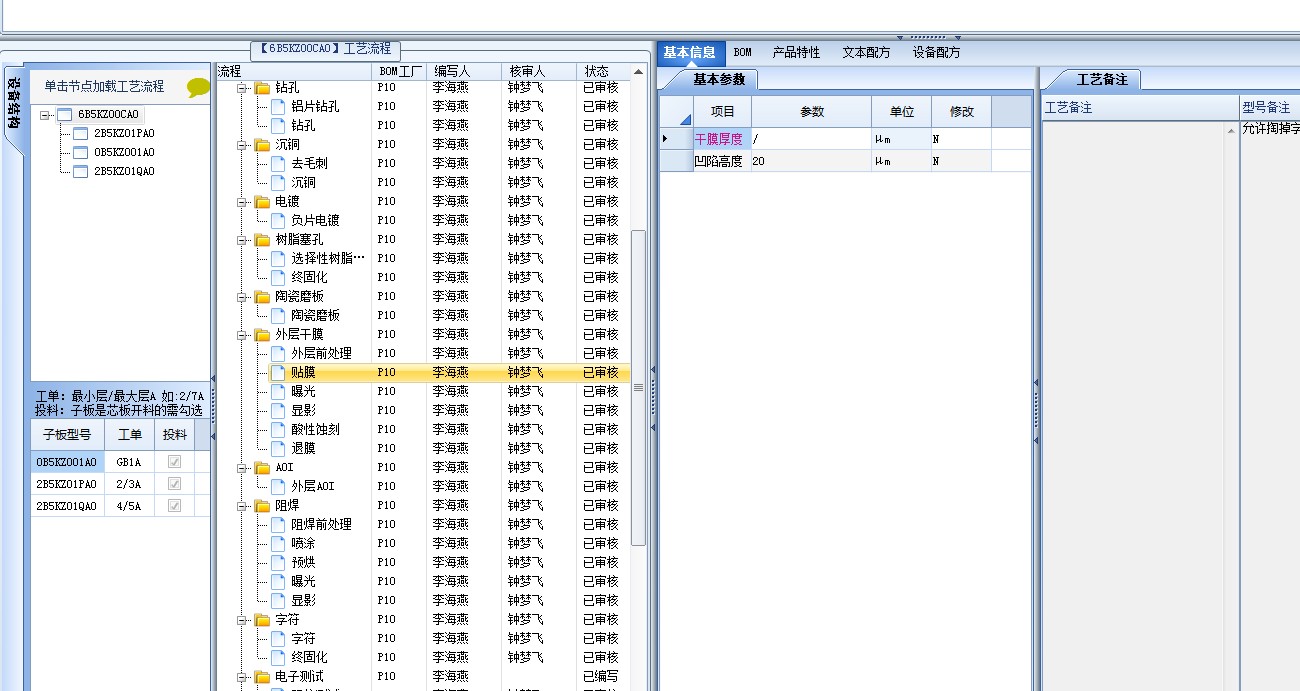Click the 参数 column header
This screenshot has height=691, width=1300.
tap(811, 112)
